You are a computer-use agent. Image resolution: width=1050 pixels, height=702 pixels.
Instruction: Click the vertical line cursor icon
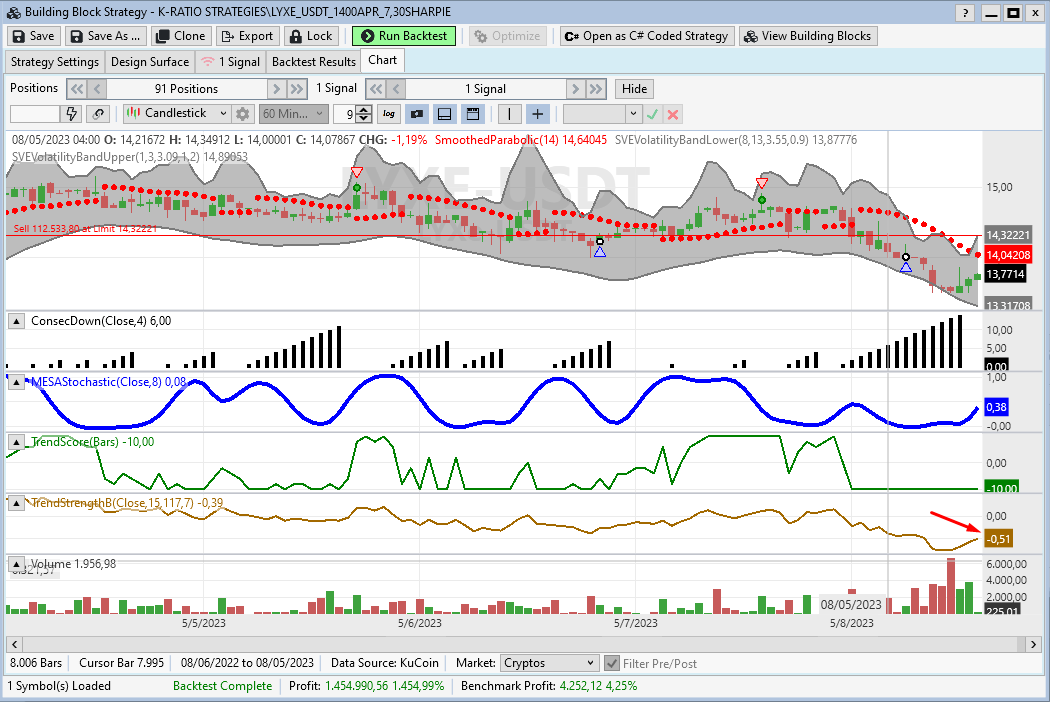pos(510,114)
